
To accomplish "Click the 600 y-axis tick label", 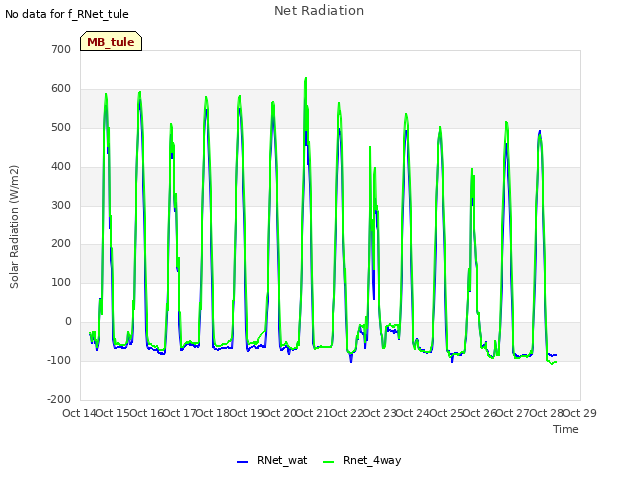I will [x=61, y=89].
